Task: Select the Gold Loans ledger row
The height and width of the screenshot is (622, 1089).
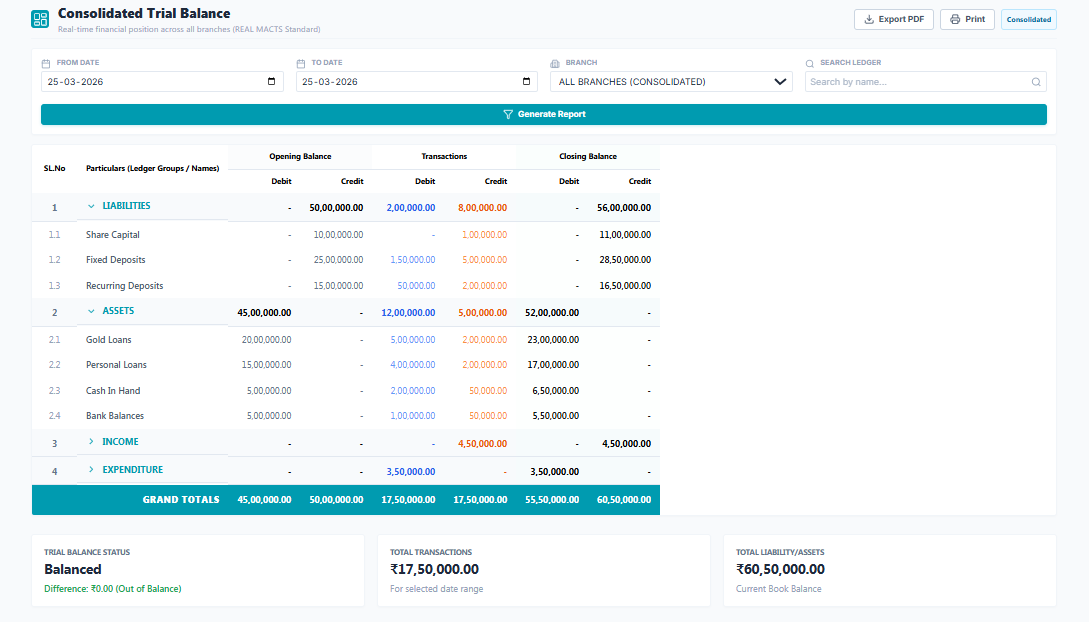Action: click(109, 340)
